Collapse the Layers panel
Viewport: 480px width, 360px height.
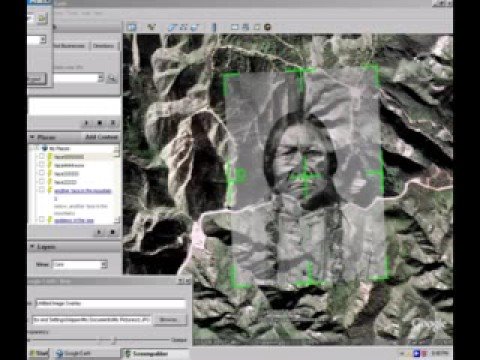(x=32, y=246)
